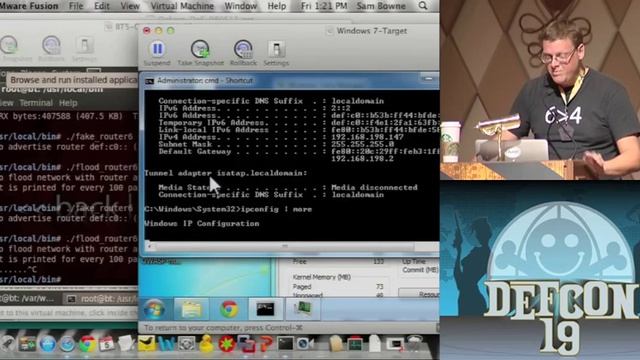This screenshot has width=640, height=360.
Task: Click 'Kernel Memory (MB)' label in Task Manager
Action: point(322,277)
